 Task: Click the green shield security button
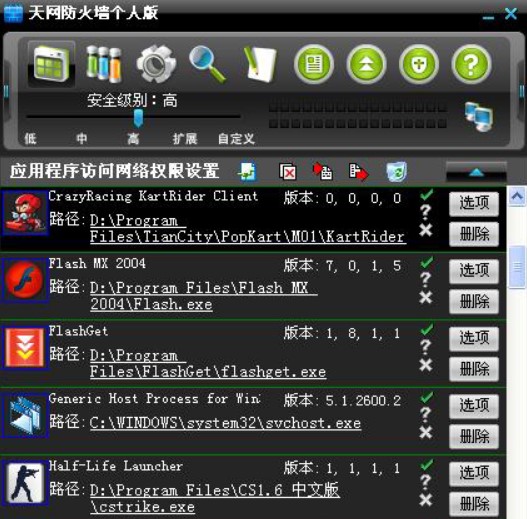click(x=419, y=64)
